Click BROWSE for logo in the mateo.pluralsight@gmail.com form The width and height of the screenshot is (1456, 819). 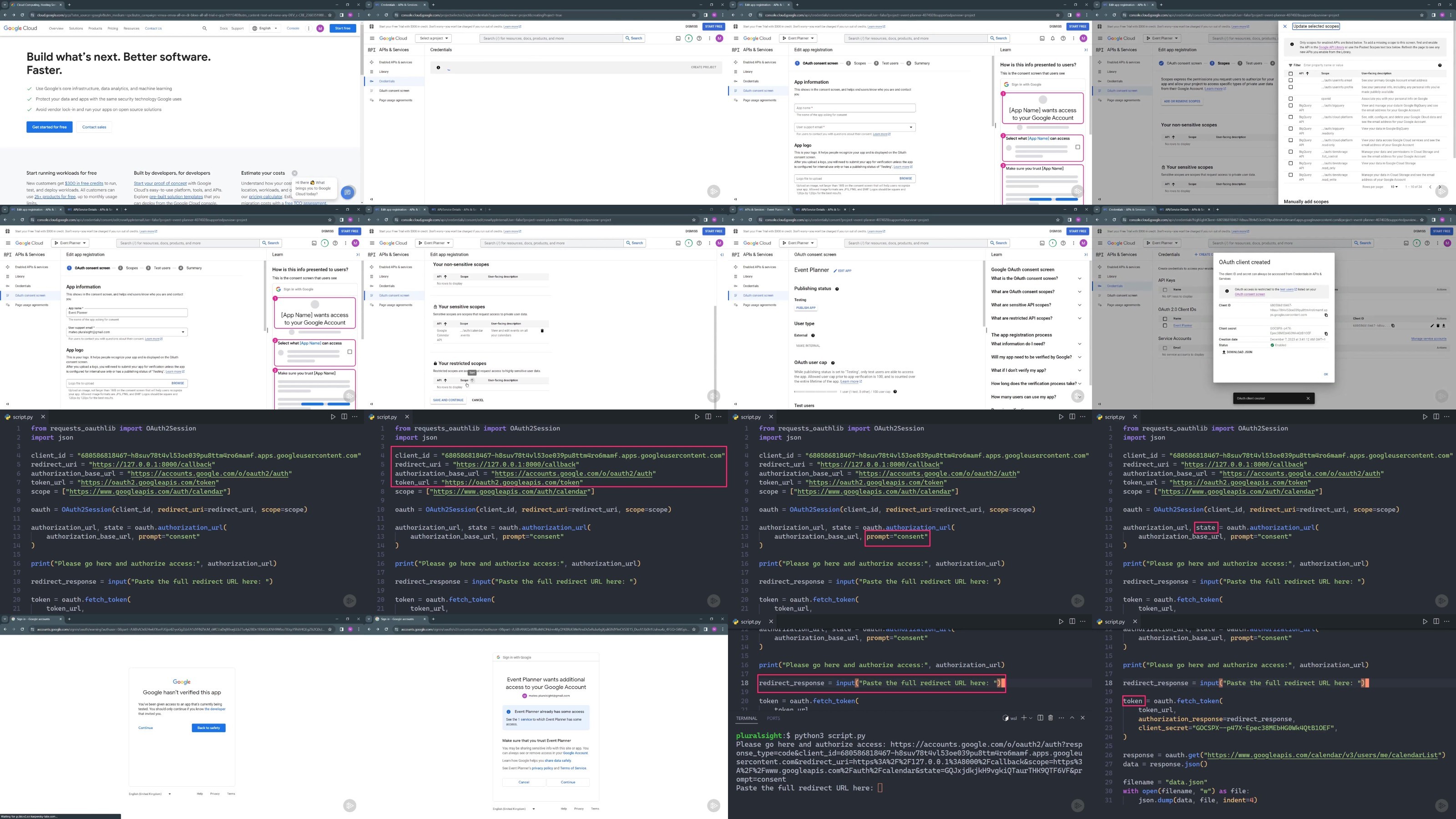coord(177,383)
